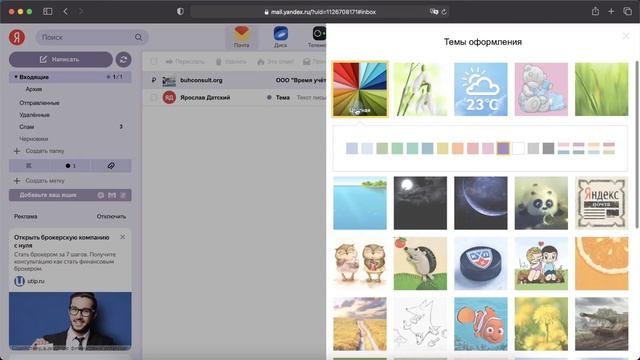Viewport: 640px width, 360px height.
Task: Click plus icon next to Создать папку
Action: click(17, 151)
